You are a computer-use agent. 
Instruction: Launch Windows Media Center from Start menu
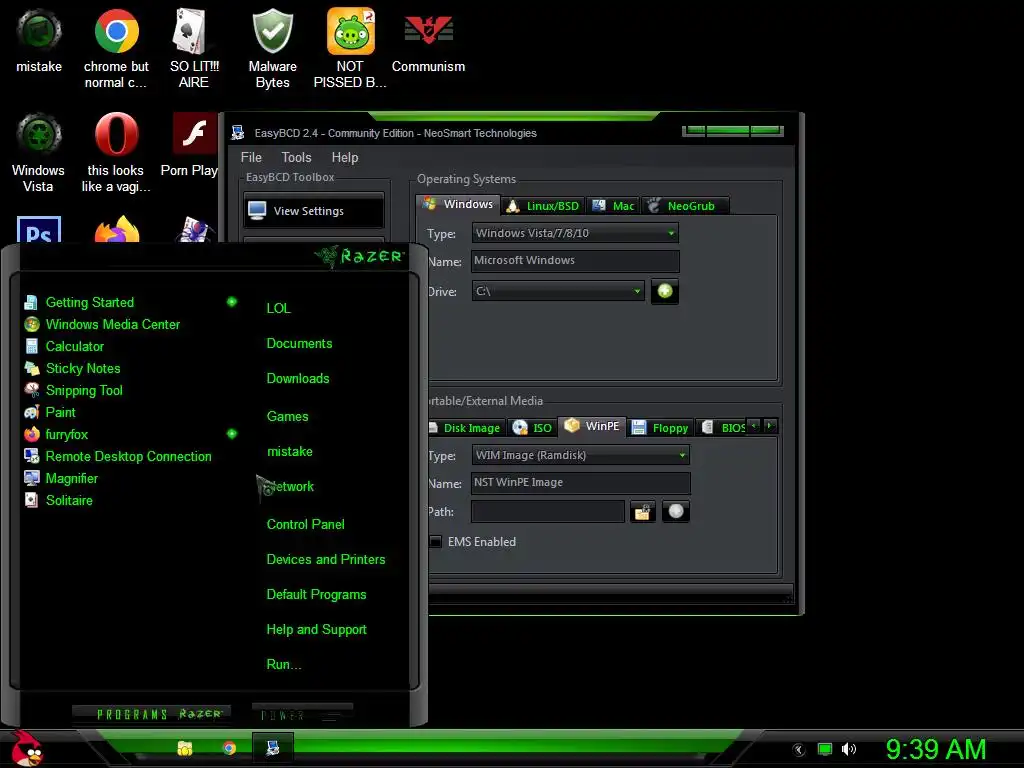point(112,325)
